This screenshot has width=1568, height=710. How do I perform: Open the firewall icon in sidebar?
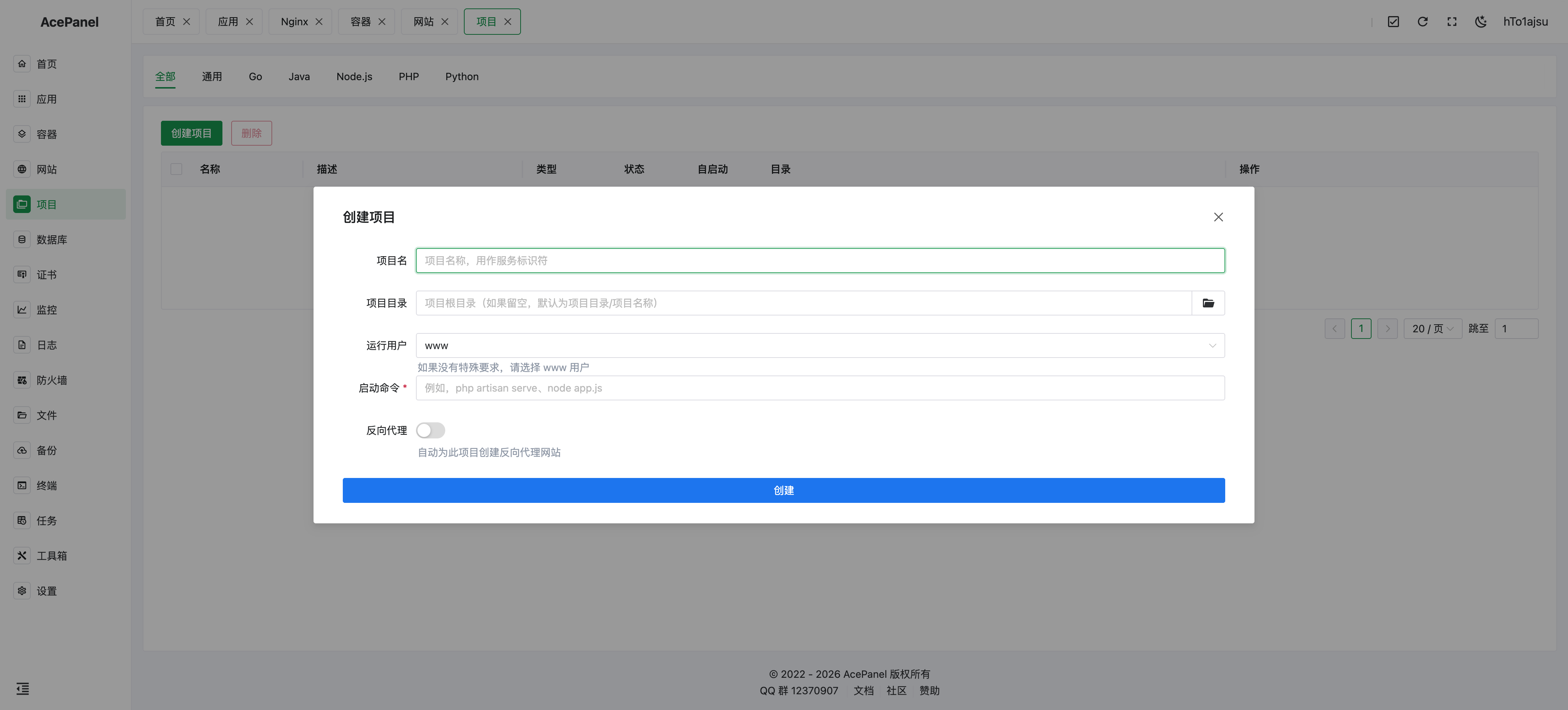coord(22,380)
